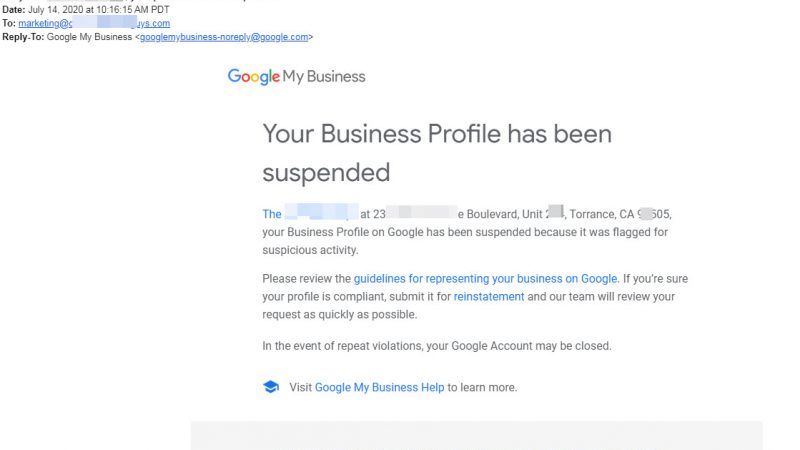Viewport: 800px width, 450px height.
Task: Click the "Torrance, CA" address text
Action: pyautogui.click(x=603, y=214)
